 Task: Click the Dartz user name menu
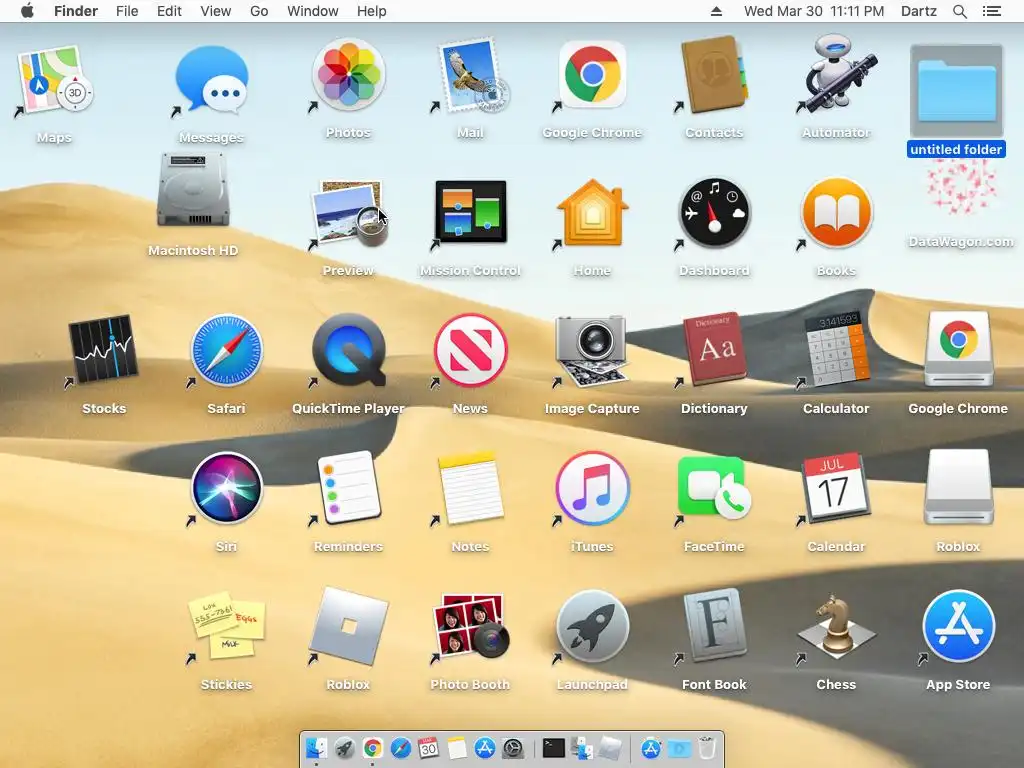(x=919, y=11)
